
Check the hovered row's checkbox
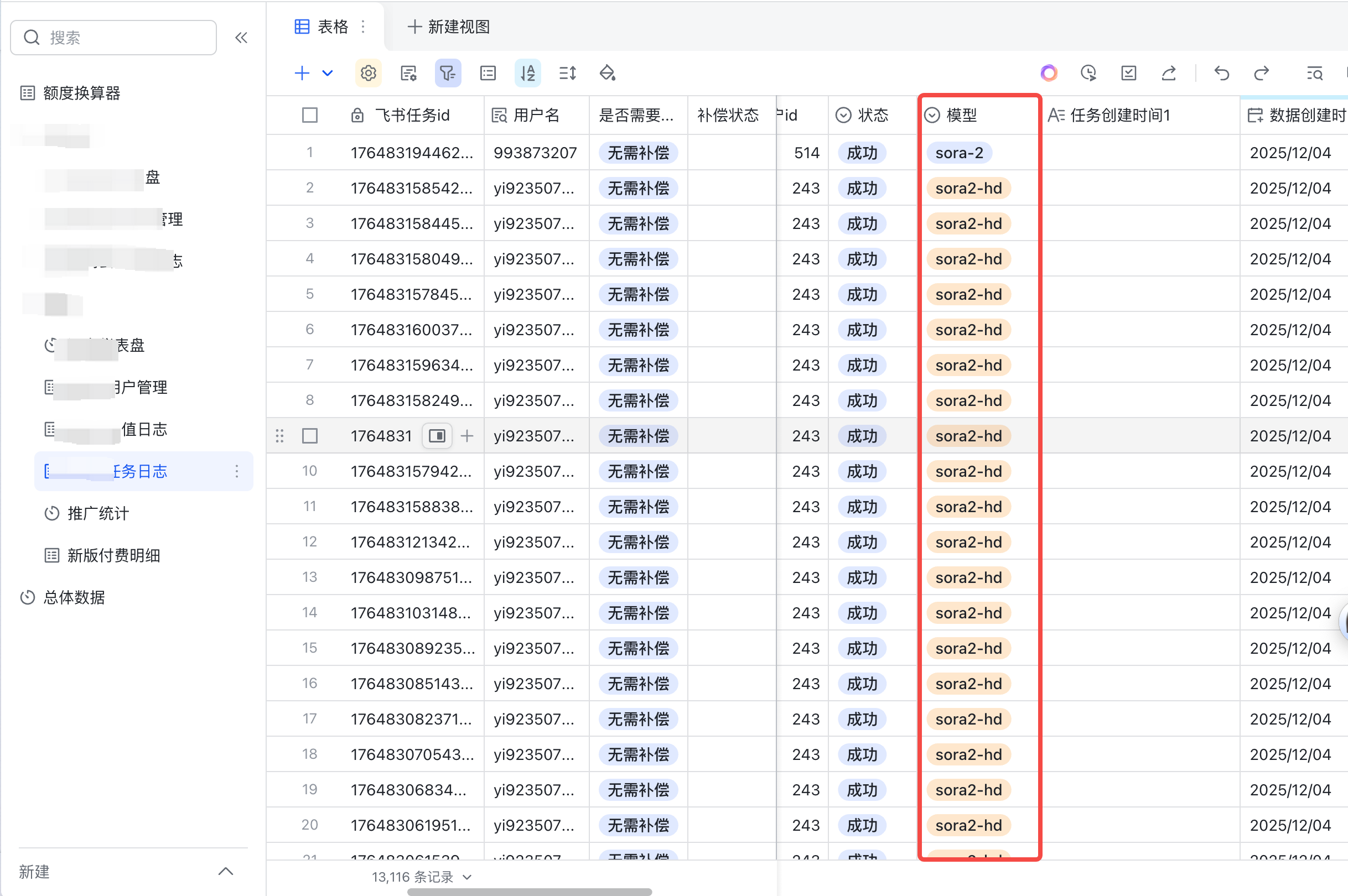309,436
